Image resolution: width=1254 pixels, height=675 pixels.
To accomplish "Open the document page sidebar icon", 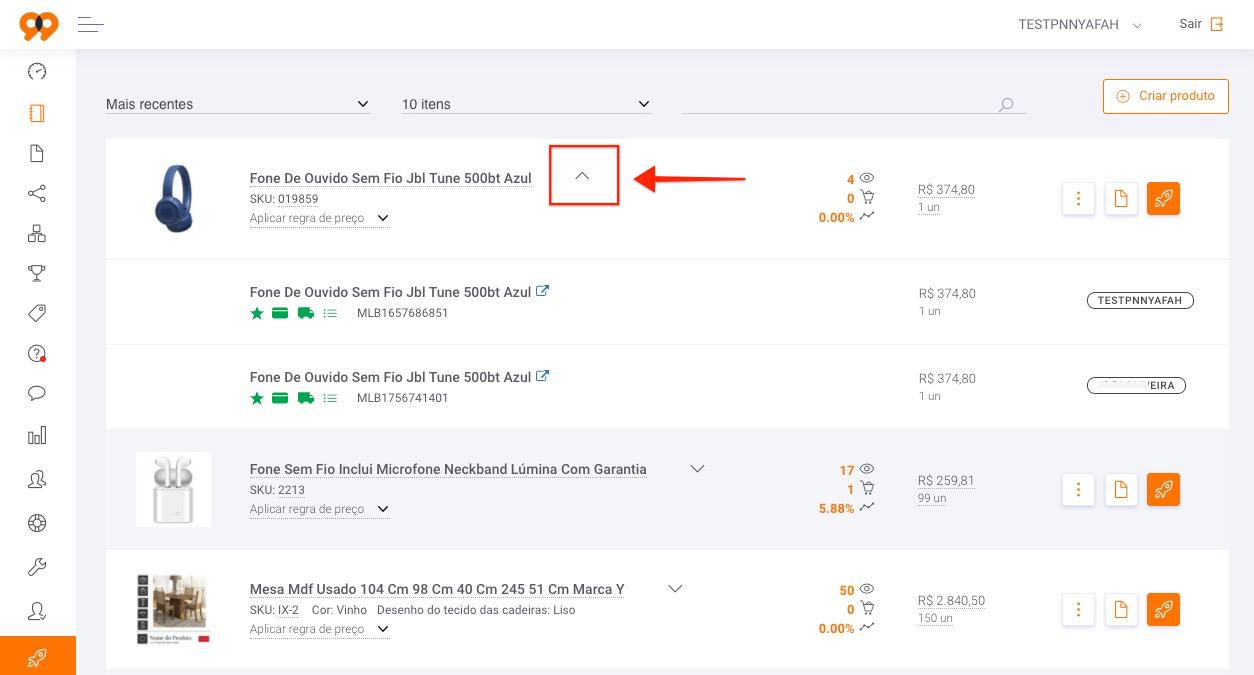I will coord(37,153).
